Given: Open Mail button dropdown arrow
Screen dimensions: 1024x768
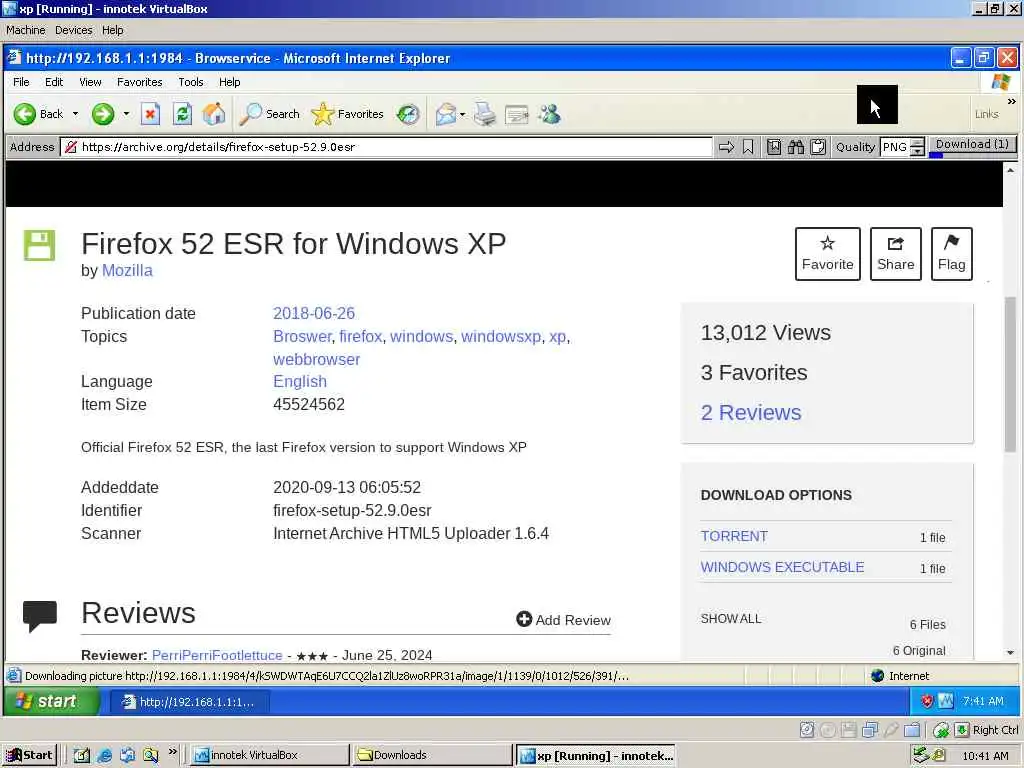Looking at the screenshot, I should click(462, 114).
